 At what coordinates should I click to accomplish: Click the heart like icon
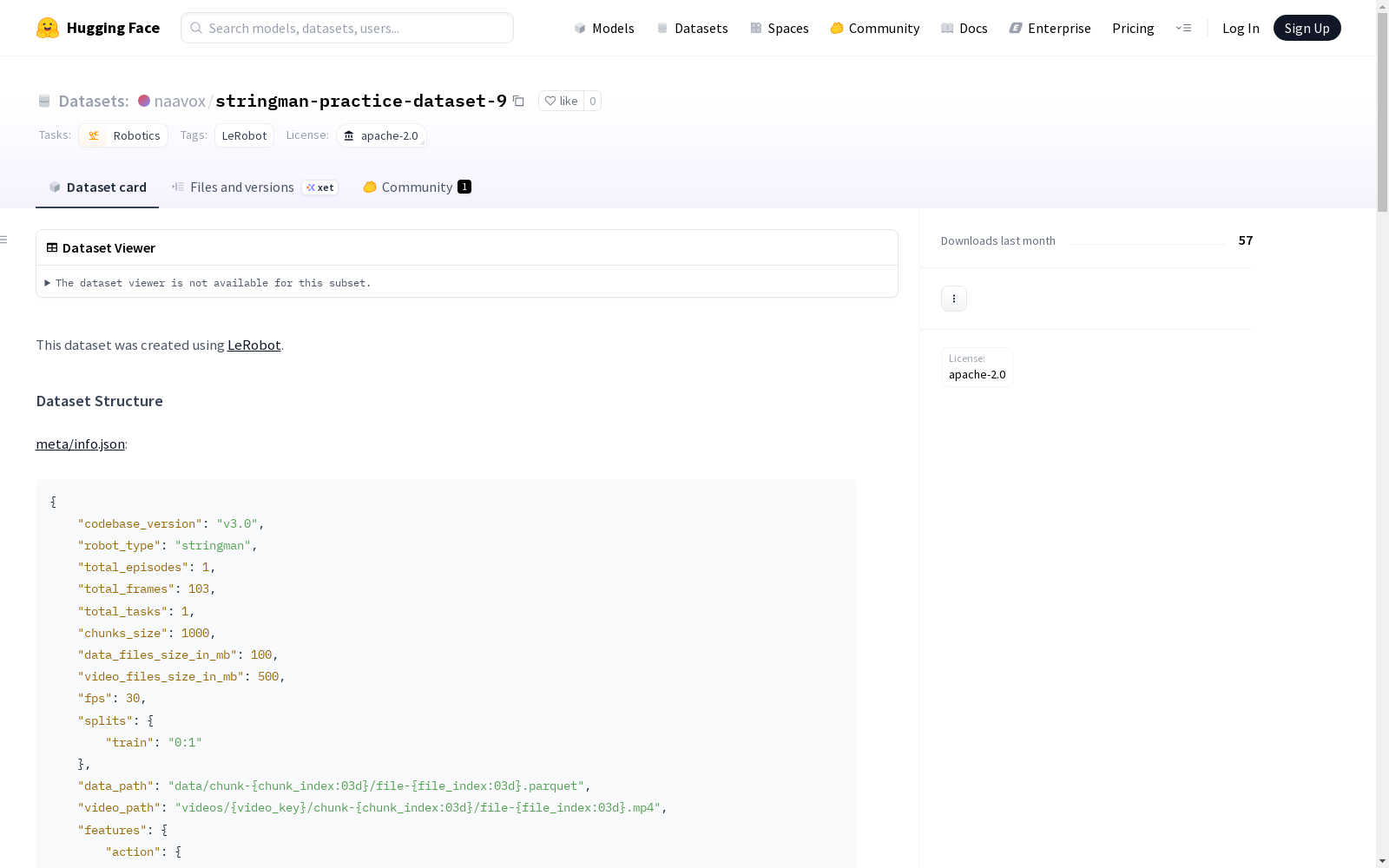pyautogui.click(x=550, y=101)
